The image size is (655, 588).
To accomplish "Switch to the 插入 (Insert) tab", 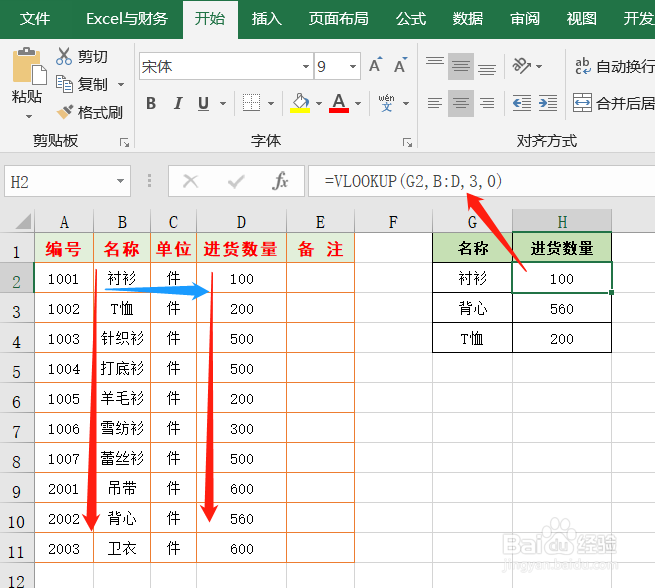I will point(266,18).
